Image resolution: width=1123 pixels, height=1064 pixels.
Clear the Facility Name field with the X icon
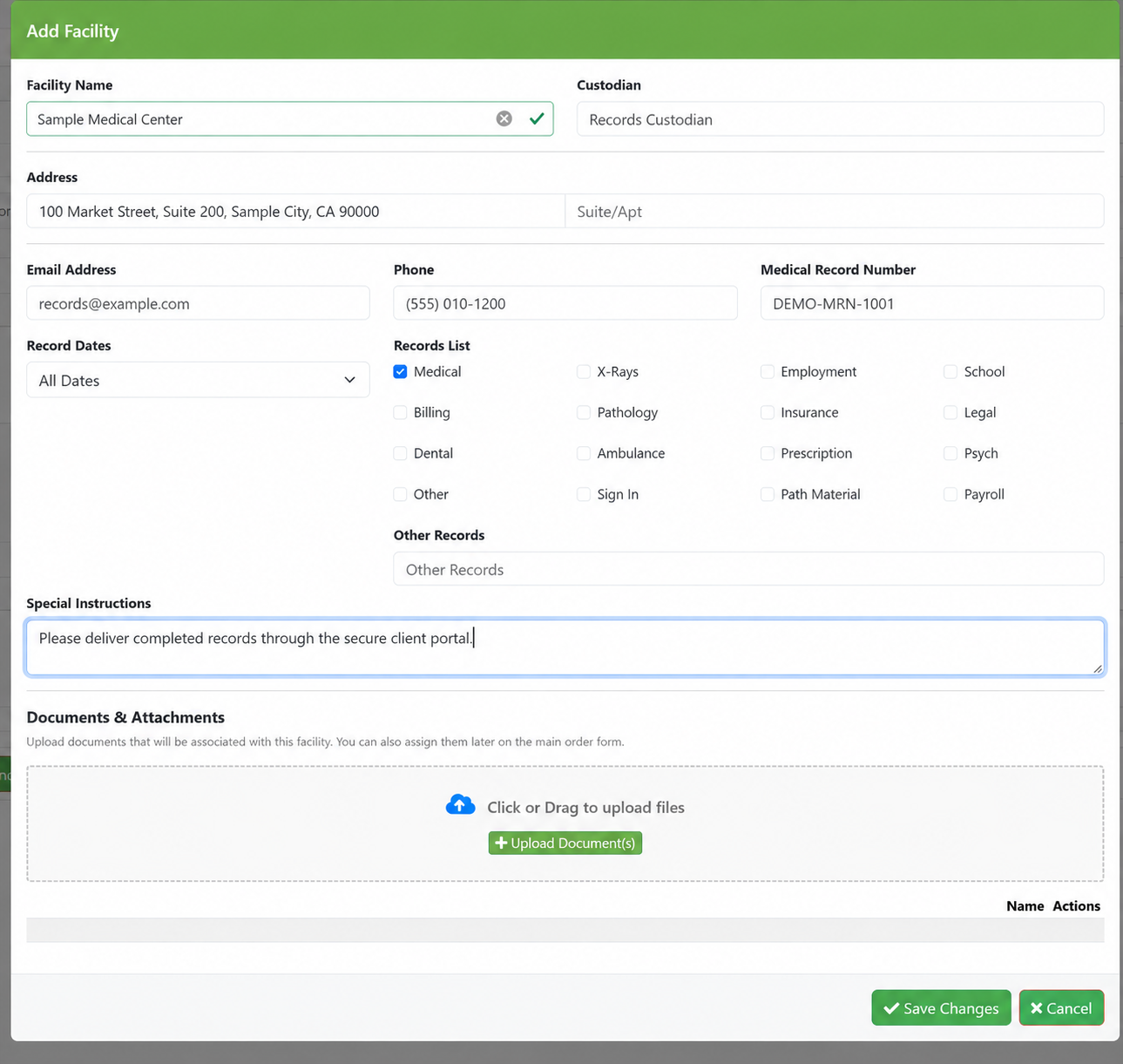504,119
